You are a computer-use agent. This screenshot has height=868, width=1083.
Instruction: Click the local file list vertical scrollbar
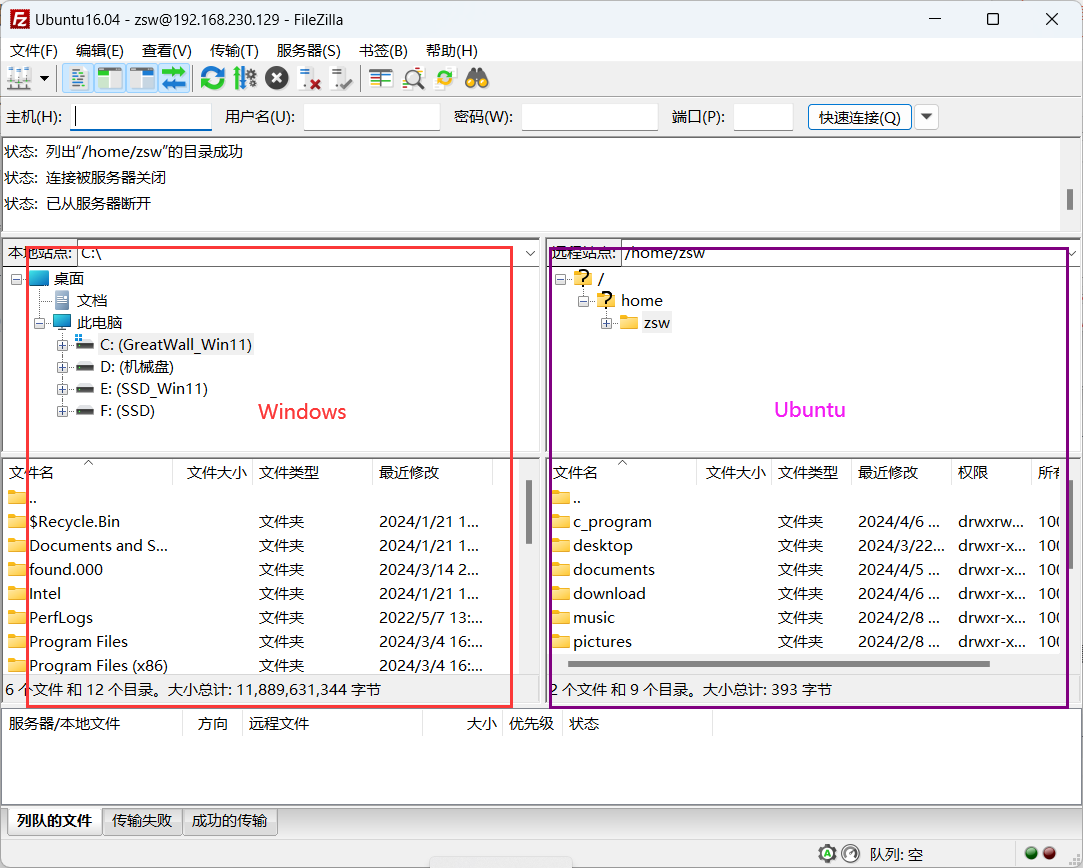click(529, 512)
